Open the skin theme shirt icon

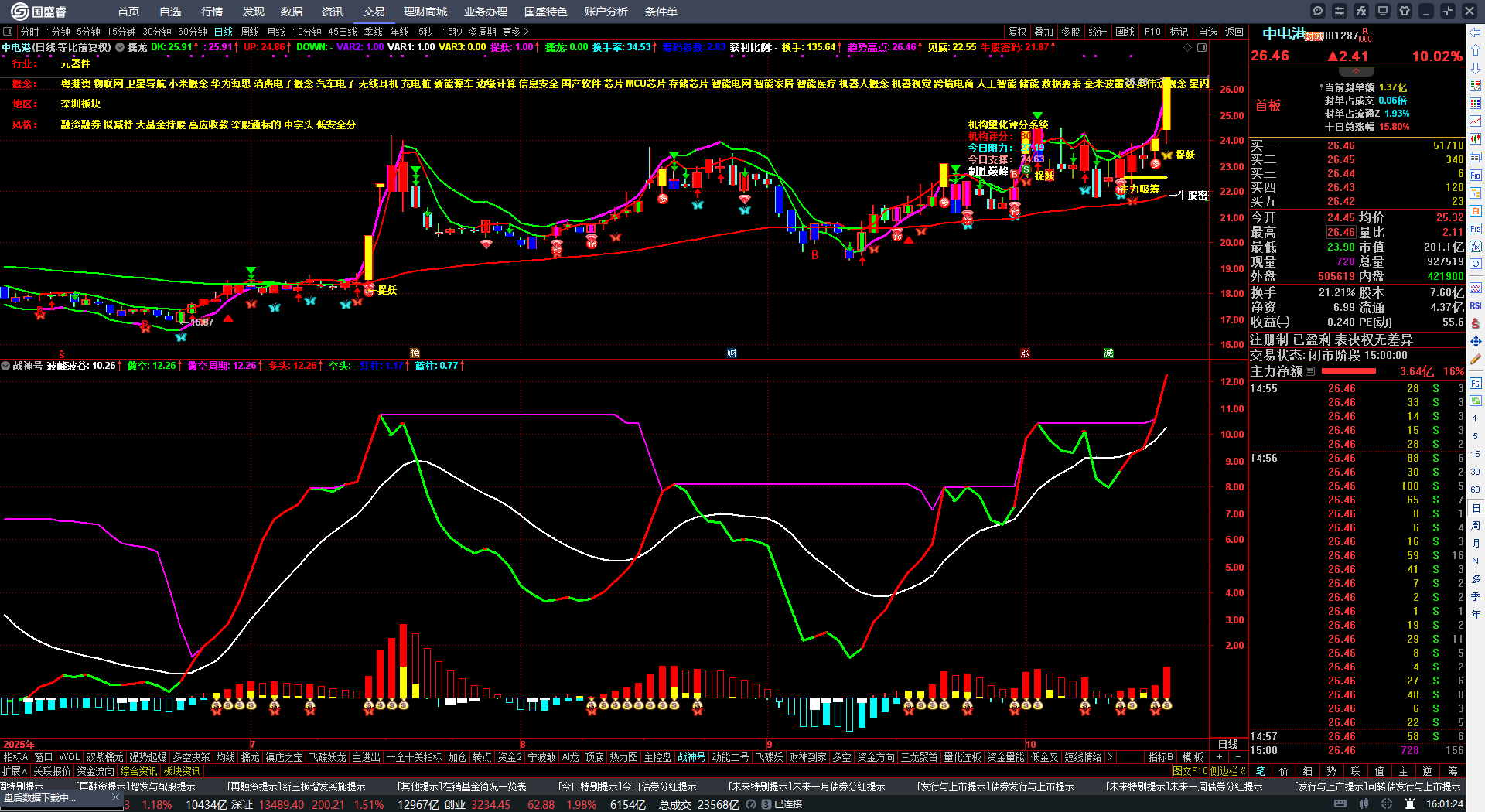point(1405,11)
